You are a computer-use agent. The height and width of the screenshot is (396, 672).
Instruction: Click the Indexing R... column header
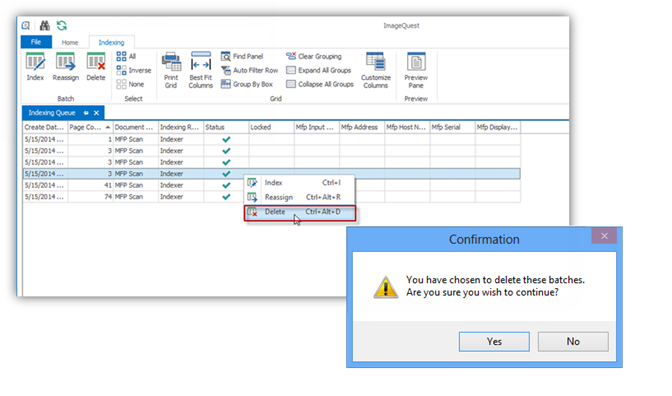tap(181, 127)
